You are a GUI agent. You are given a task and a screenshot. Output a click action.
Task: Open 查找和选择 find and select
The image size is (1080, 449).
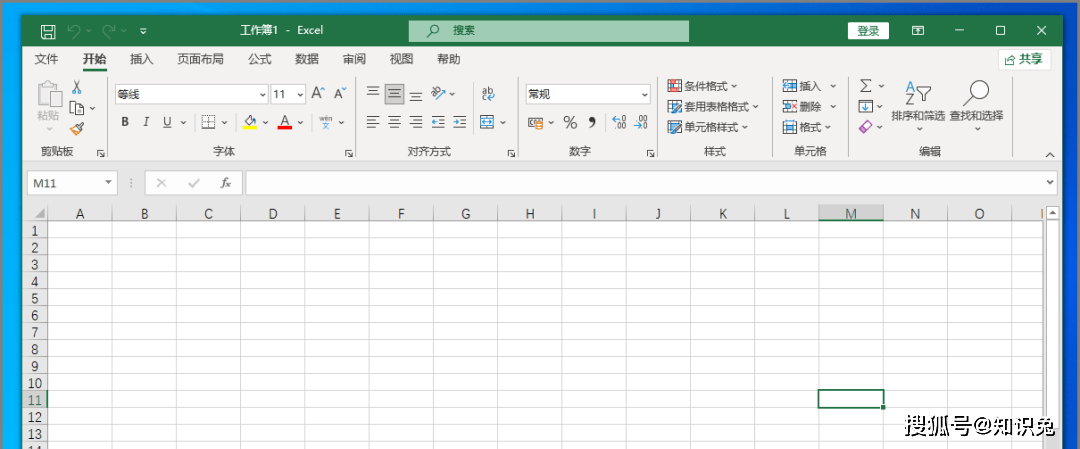coord(977,103)
